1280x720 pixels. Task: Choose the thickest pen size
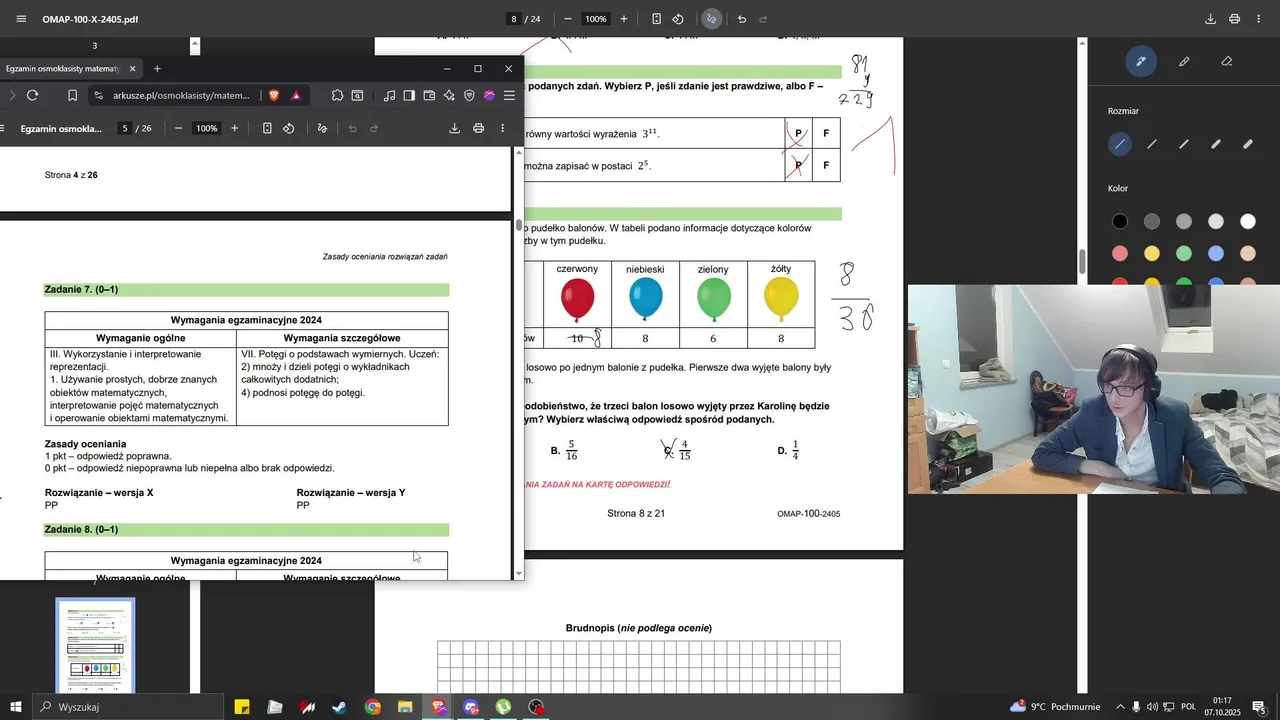[x=1248, y=144]
